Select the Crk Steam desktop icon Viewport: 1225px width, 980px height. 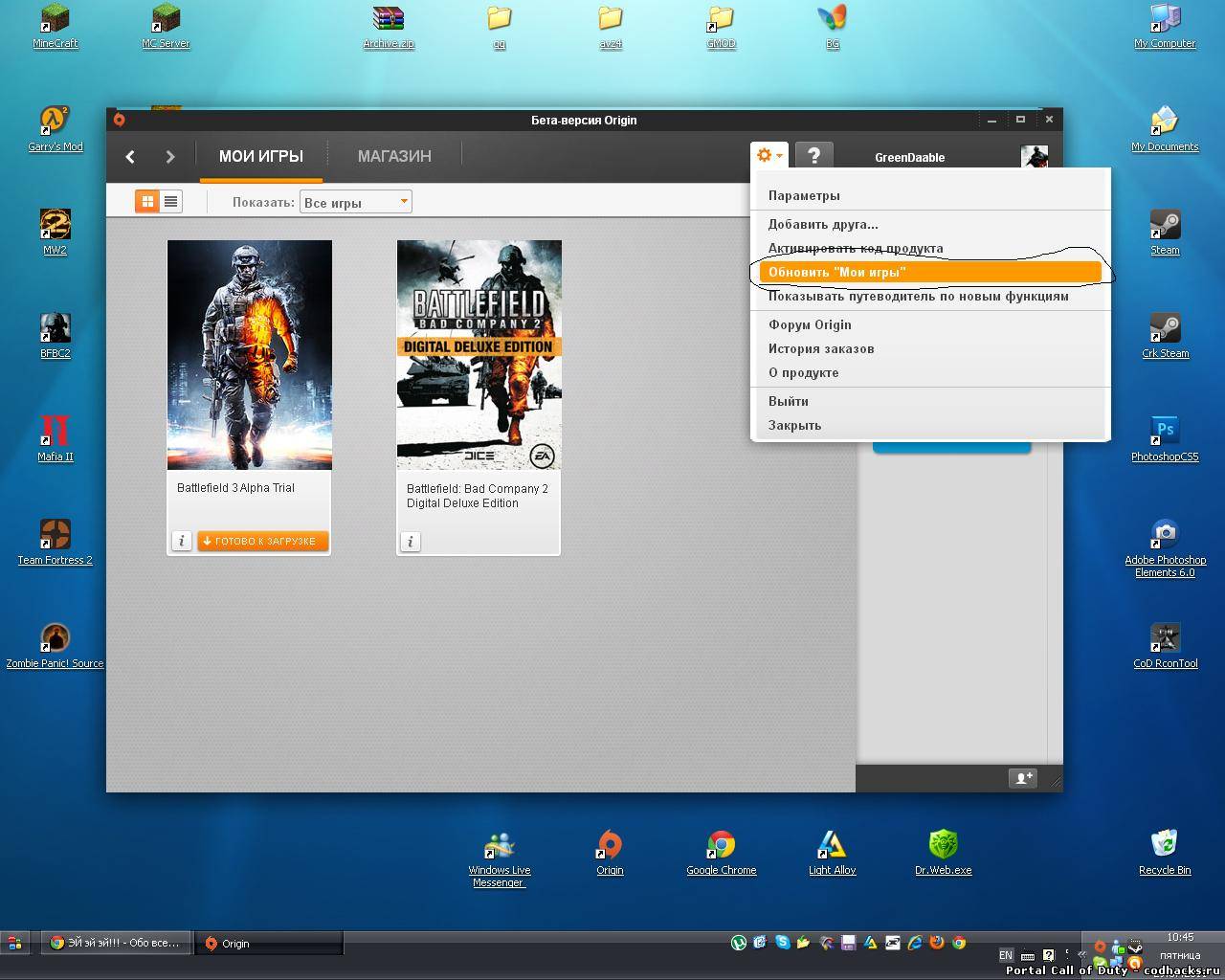[x=1165, y=336]
